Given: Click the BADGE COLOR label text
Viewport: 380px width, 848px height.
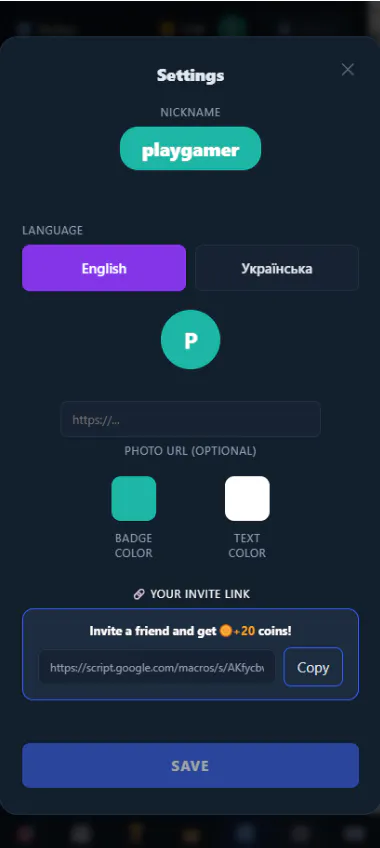Looking at the screenshot, I should coord(134,546).
